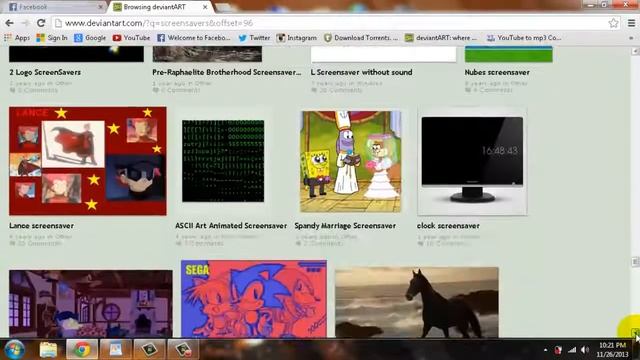Click the Spandy Marriage Screensaver title

[345, 226]
